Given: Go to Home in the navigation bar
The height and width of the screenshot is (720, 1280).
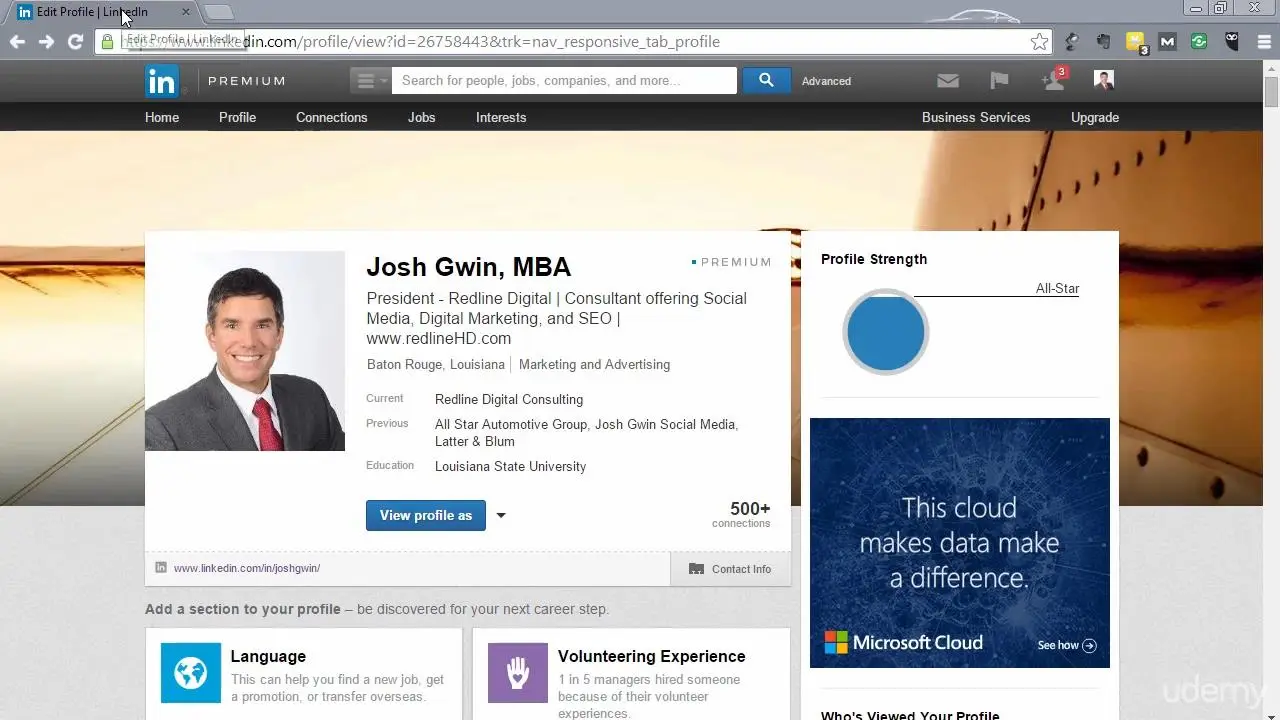Looking at the screenshot, I should click(162, 117).
